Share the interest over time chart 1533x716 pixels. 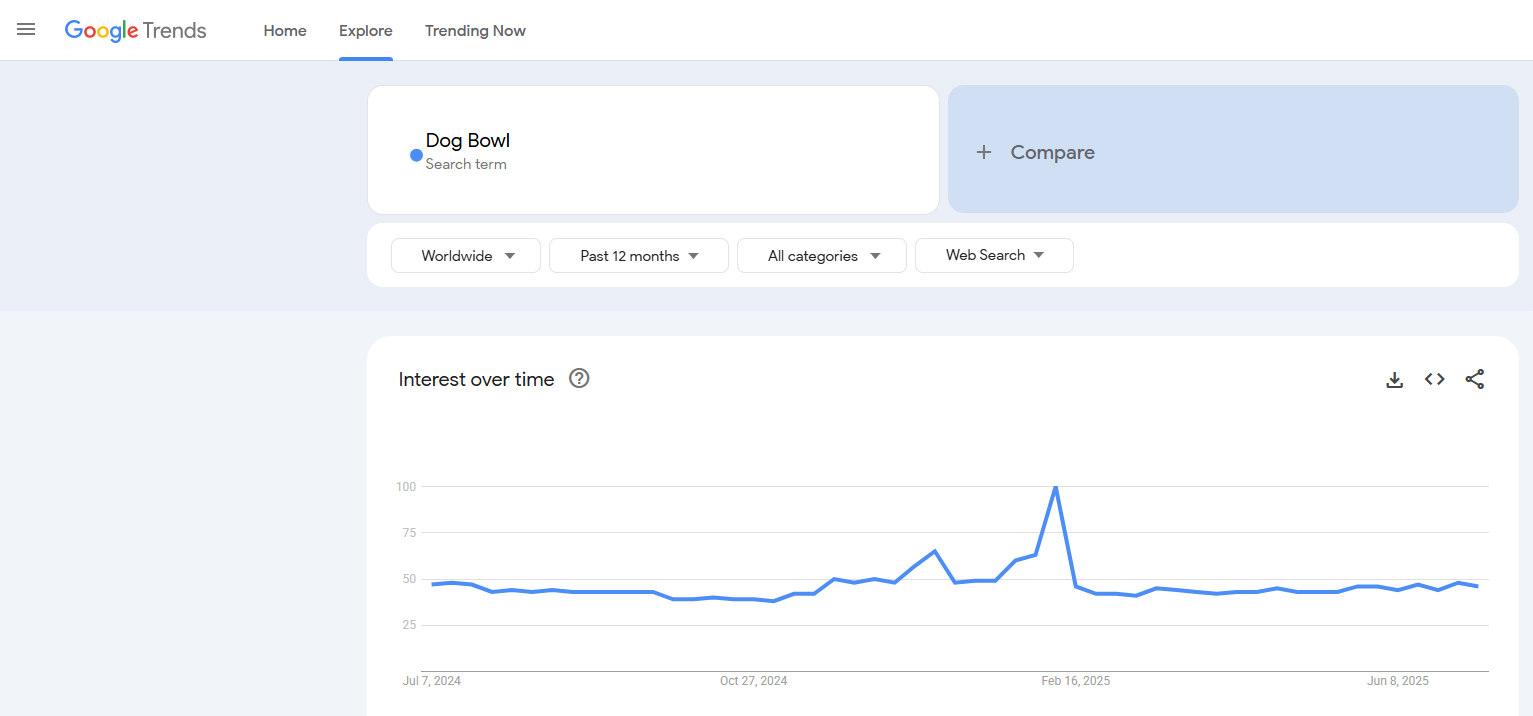tap(1474, 379)
